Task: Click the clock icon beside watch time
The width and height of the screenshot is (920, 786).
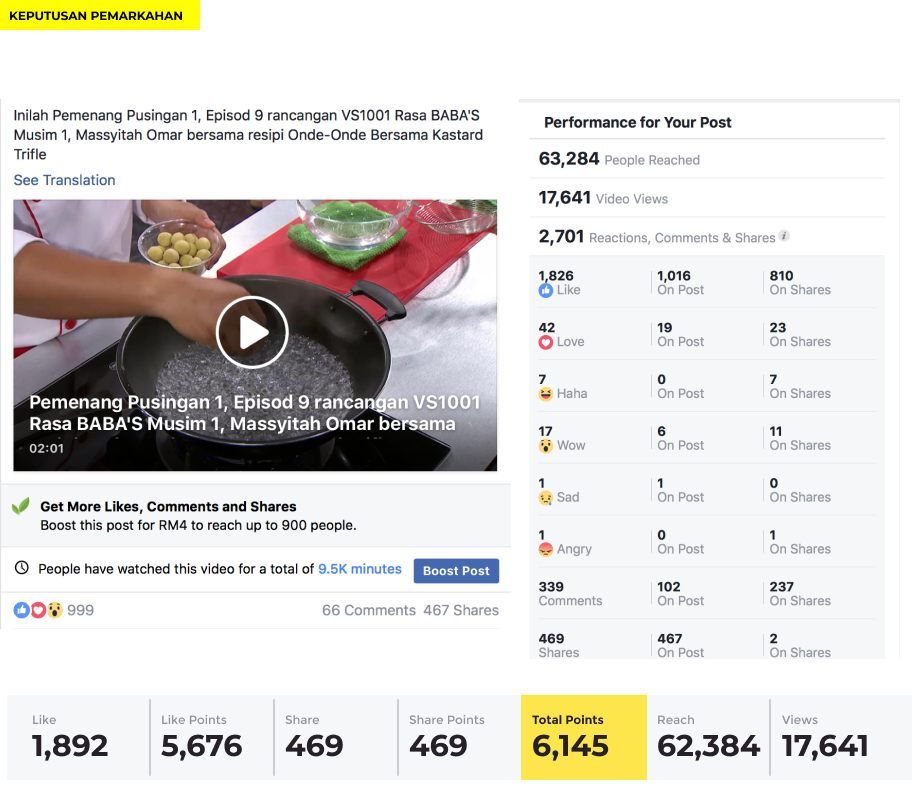Action: click(22, 568)
